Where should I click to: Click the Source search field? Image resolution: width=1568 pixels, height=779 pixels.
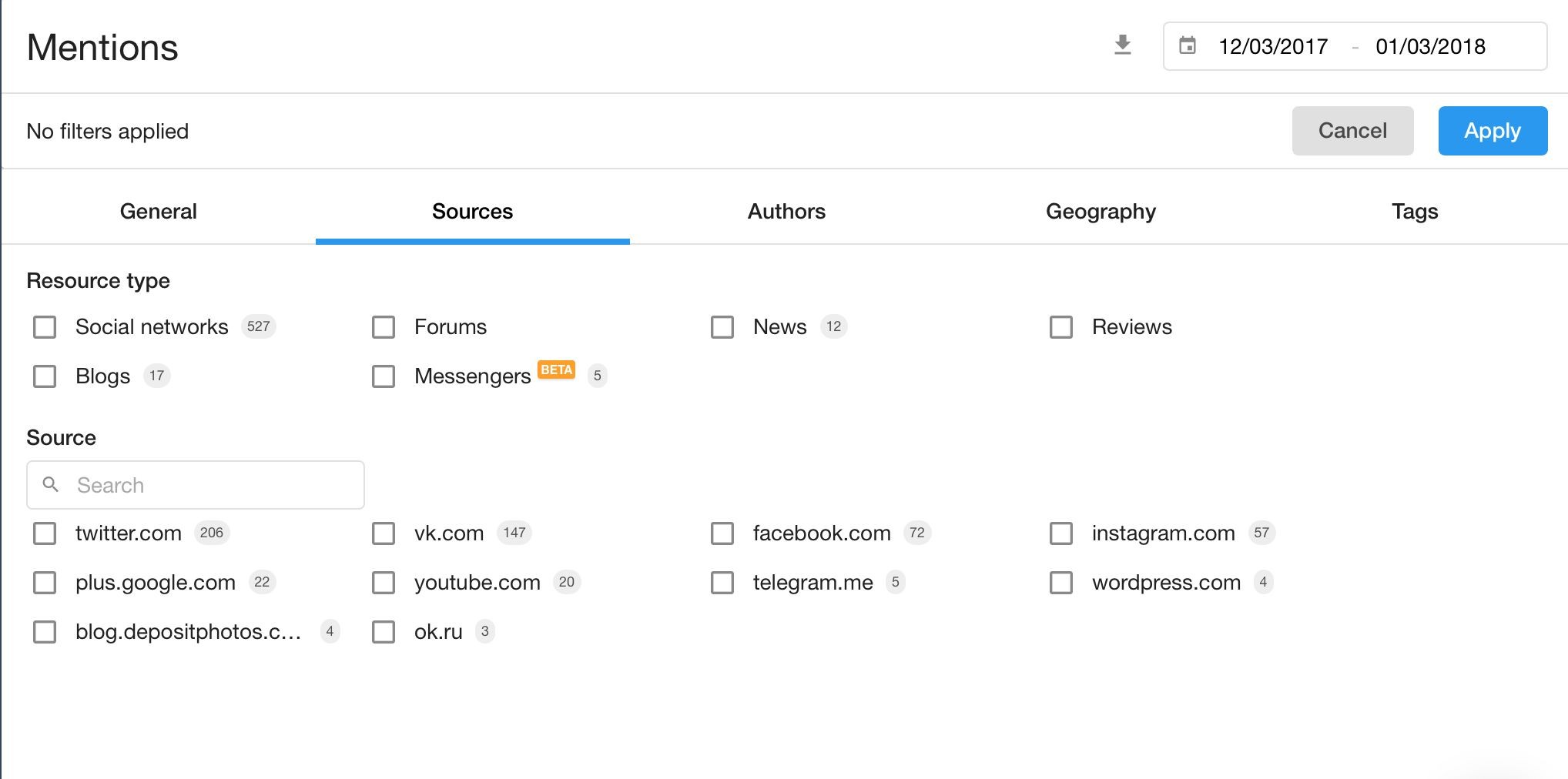(x=196, y=485)
